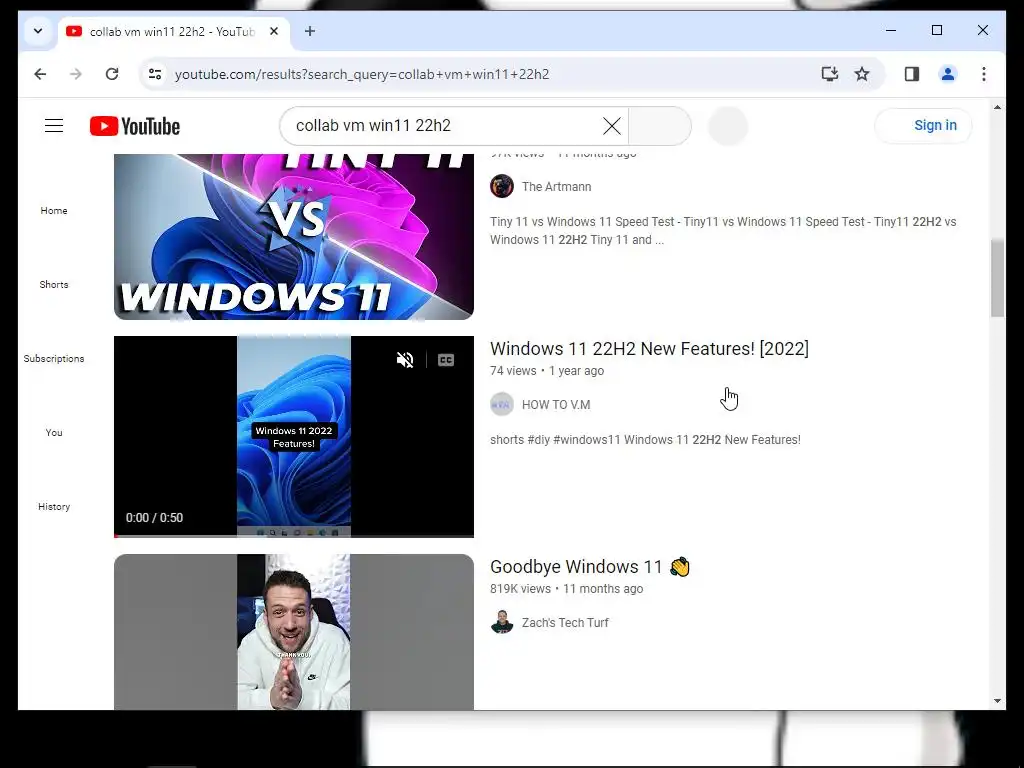Open the tab search dropdown arrow

point(38,31)
